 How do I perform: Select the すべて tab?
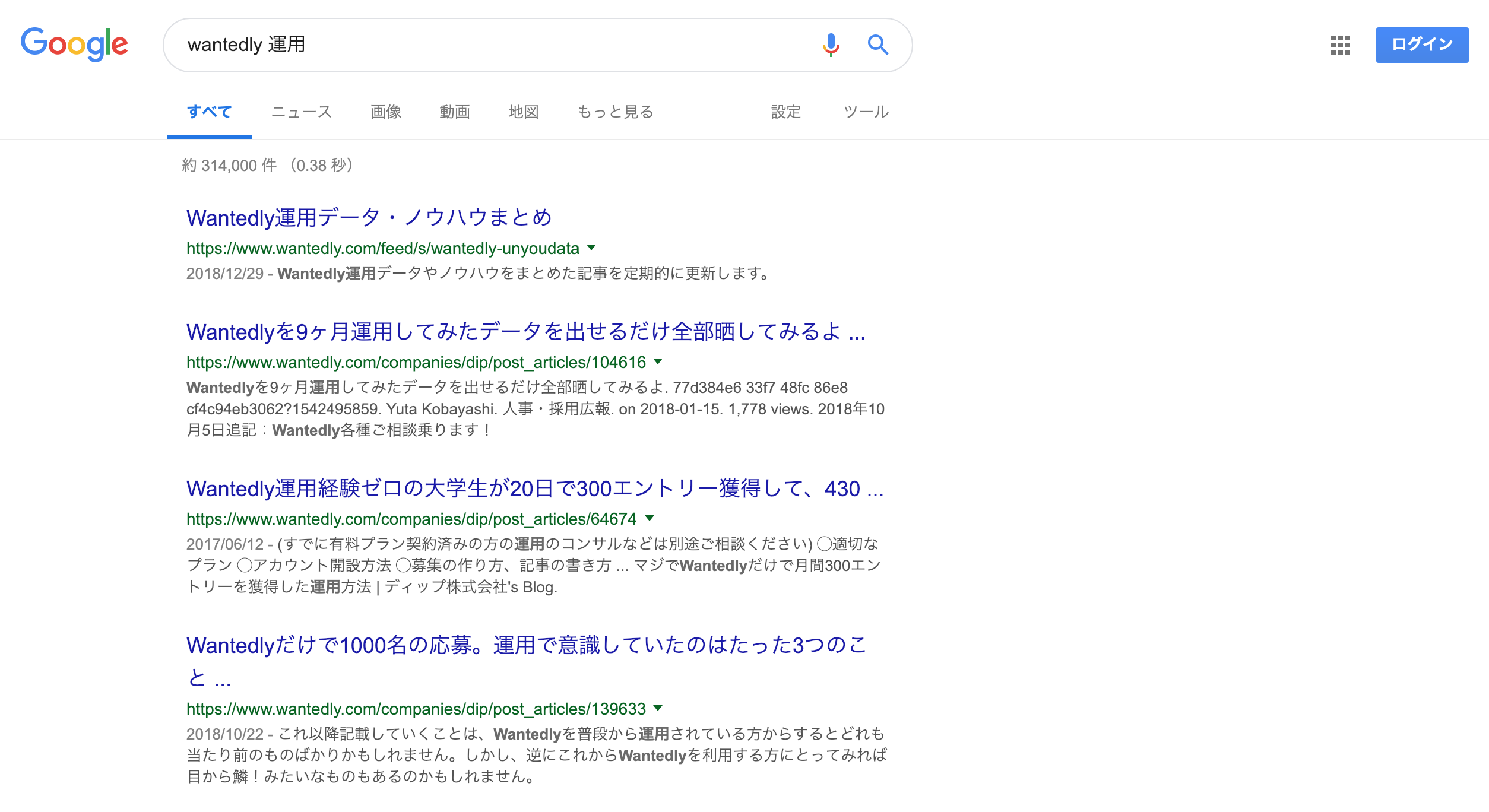click(x=209, y=112)
